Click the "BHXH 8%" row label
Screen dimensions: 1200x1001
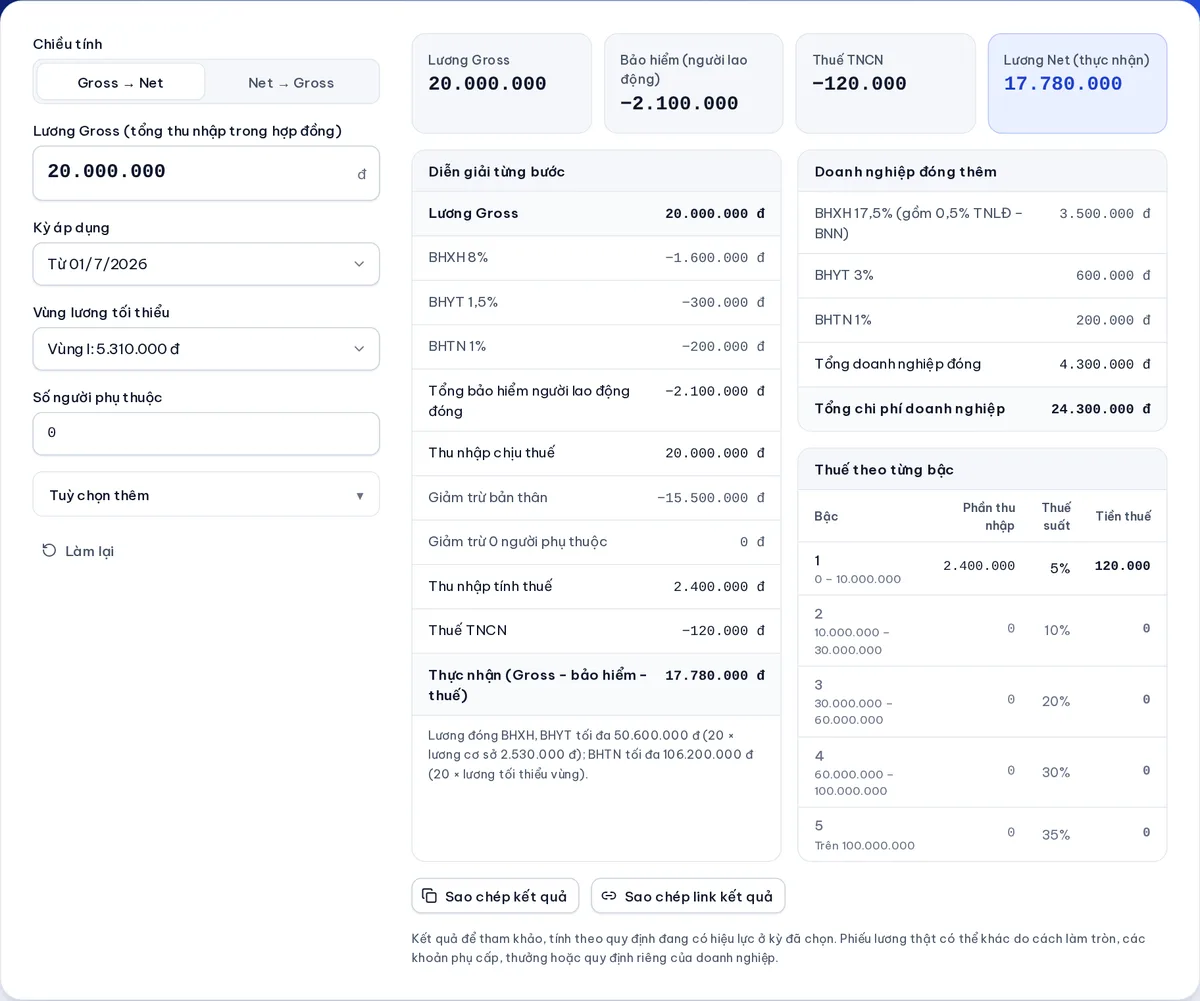tap(458, 257)
